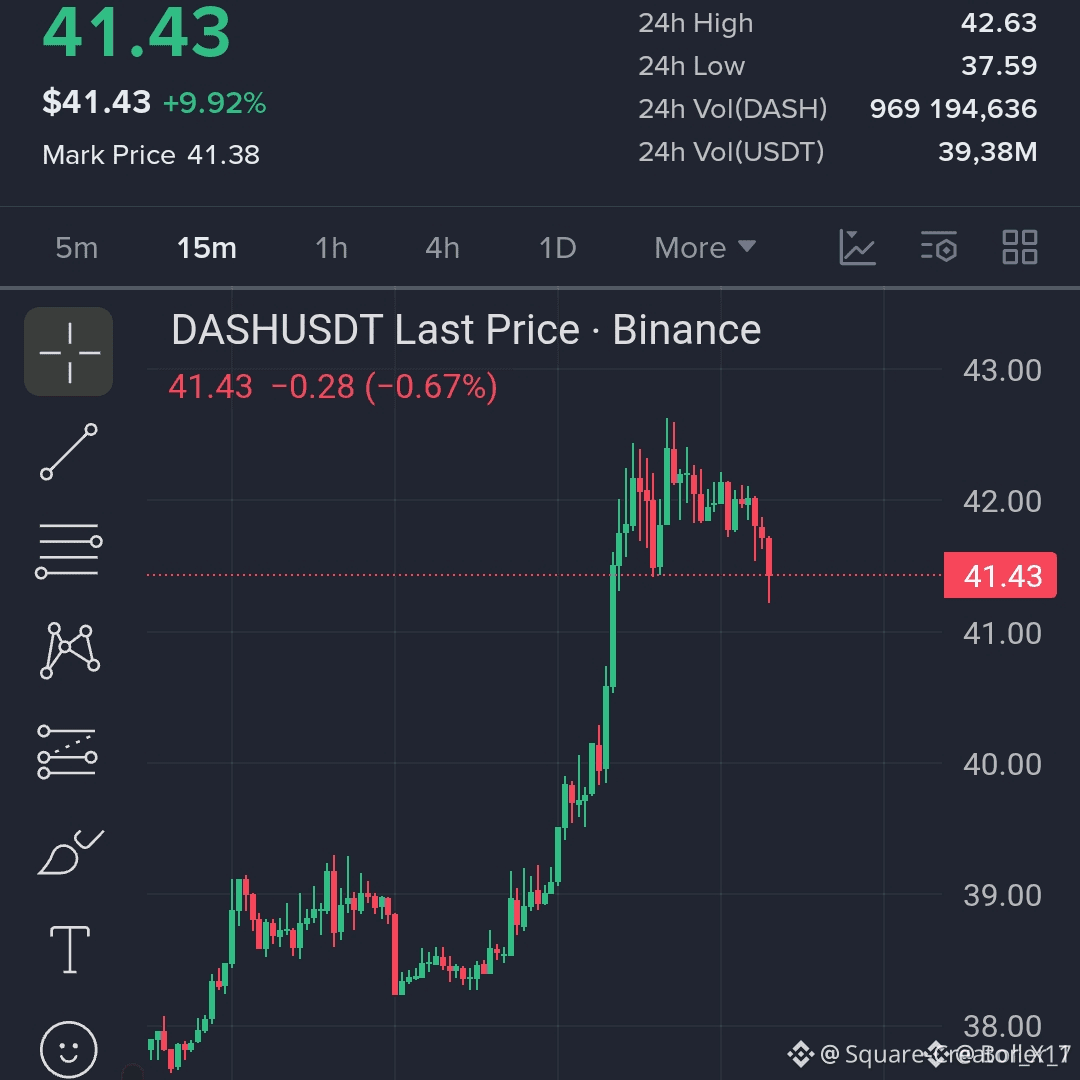Select the brush drawing tool
Image resolution: width=1080 pixels, height=1080 pixels.
click(70, 852)
